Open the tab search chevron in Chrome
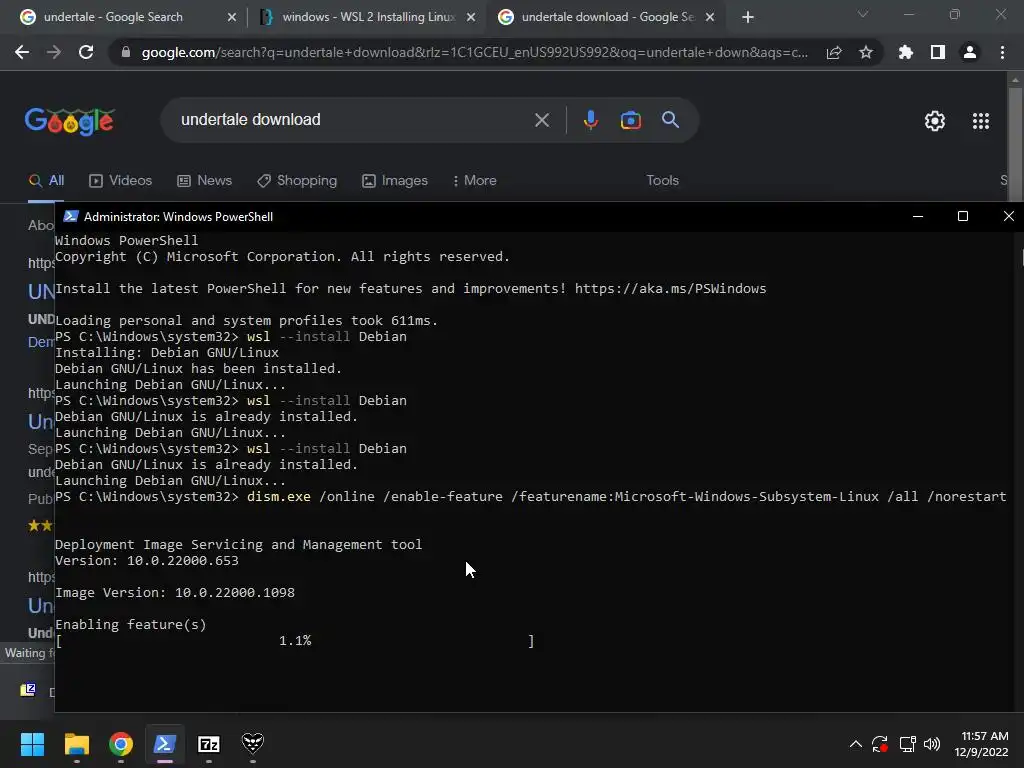Screen dimensions: 1024x768 pos(863,14)
